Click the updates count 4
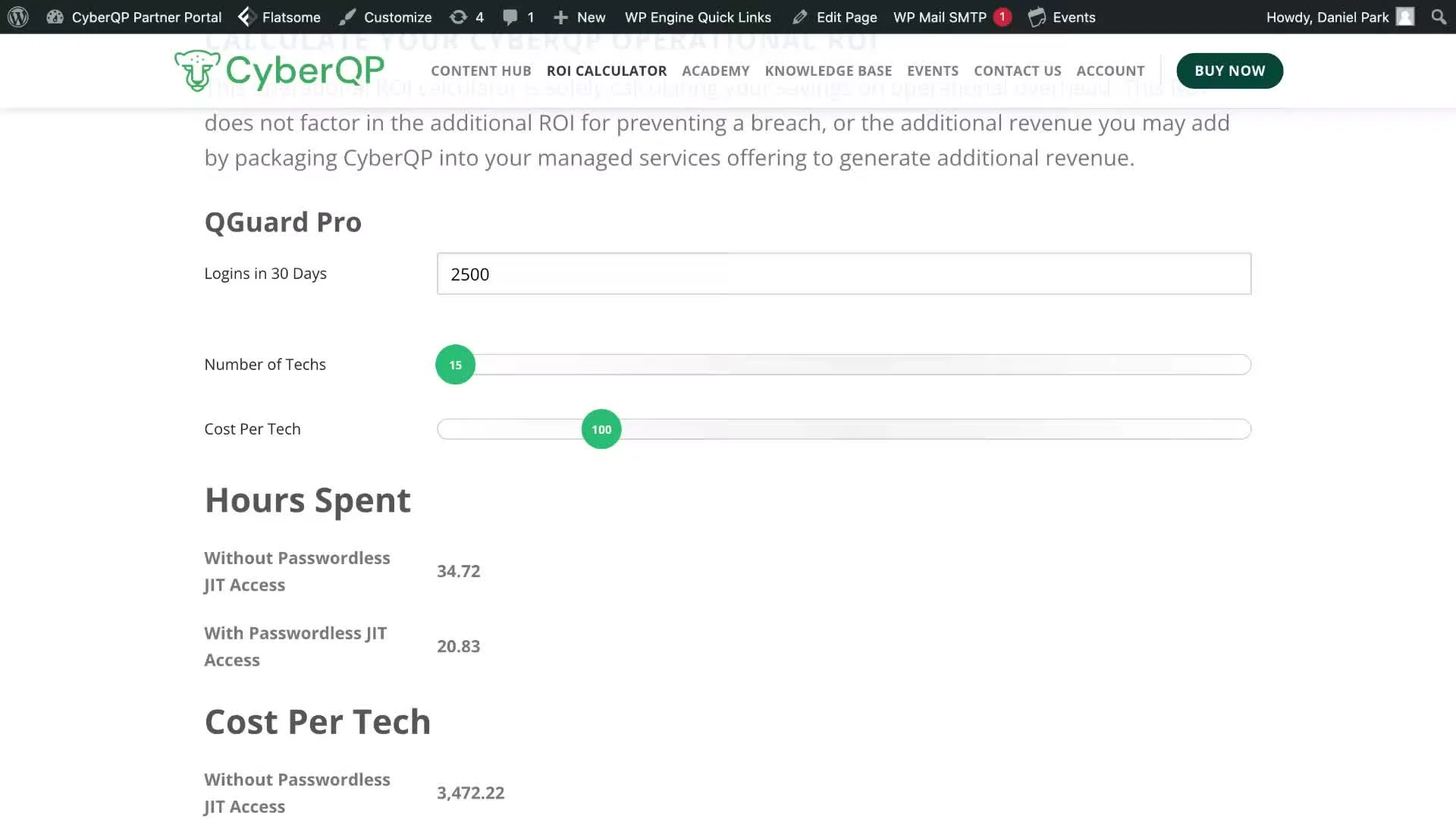Screen dimensions: 1456x819 (479, 17)
